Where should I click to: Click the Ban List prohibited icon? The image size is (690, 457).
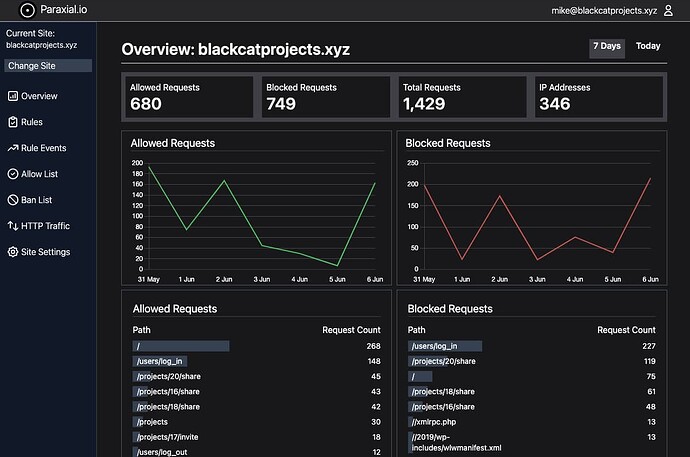coord(13,200)
